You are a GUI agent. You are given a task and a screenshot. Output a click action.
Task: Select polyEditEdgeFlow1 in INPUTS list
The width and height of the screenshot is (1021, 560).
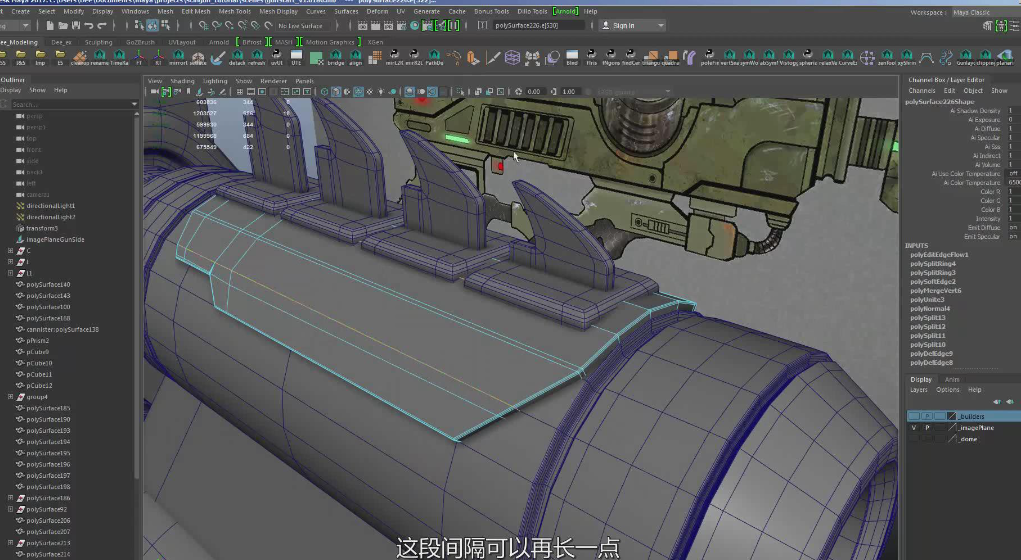tap(939, 255)
